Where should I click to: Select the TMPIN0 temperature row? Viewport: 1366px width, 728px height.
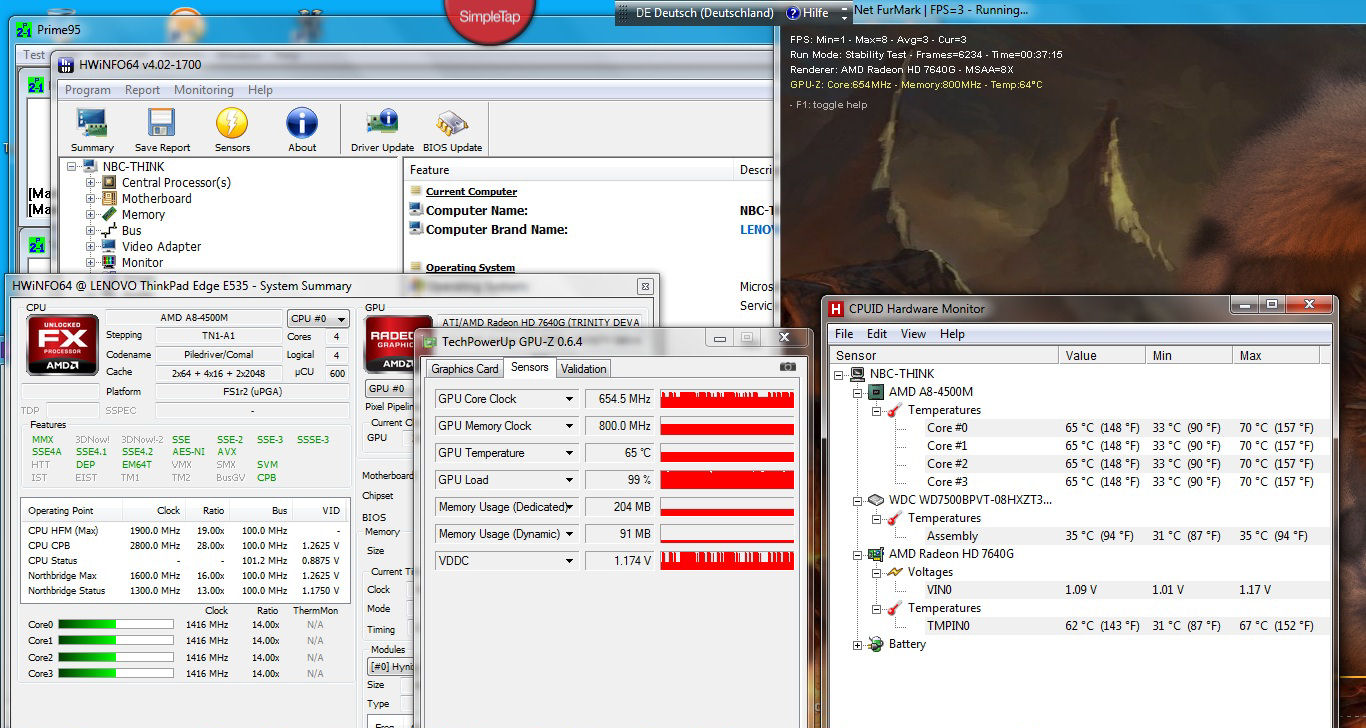(1079, 626)
